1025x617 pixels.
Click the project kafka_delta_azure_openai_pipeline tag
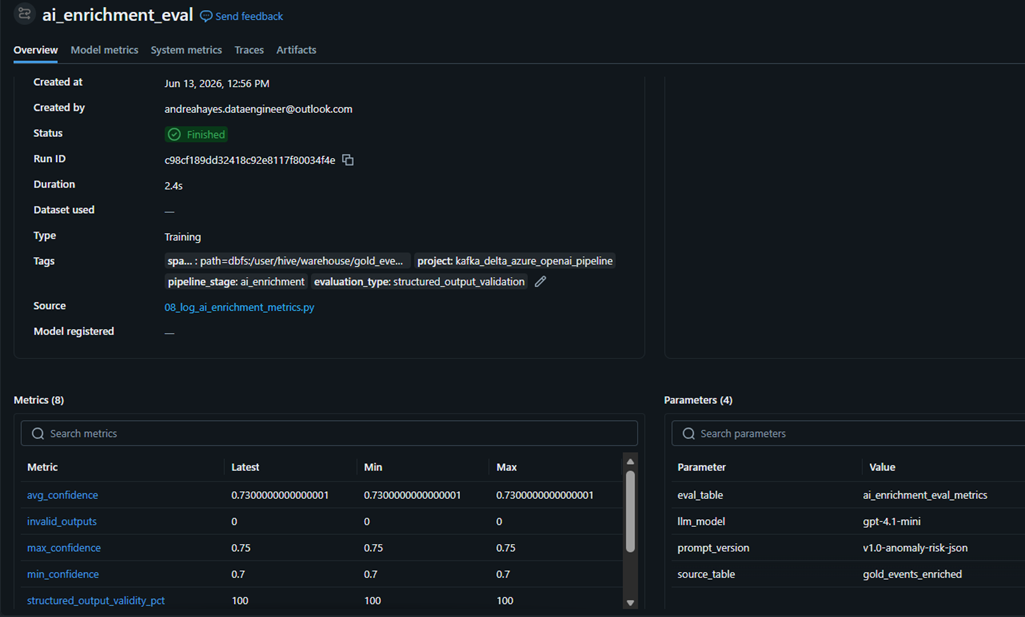[515, 261]
